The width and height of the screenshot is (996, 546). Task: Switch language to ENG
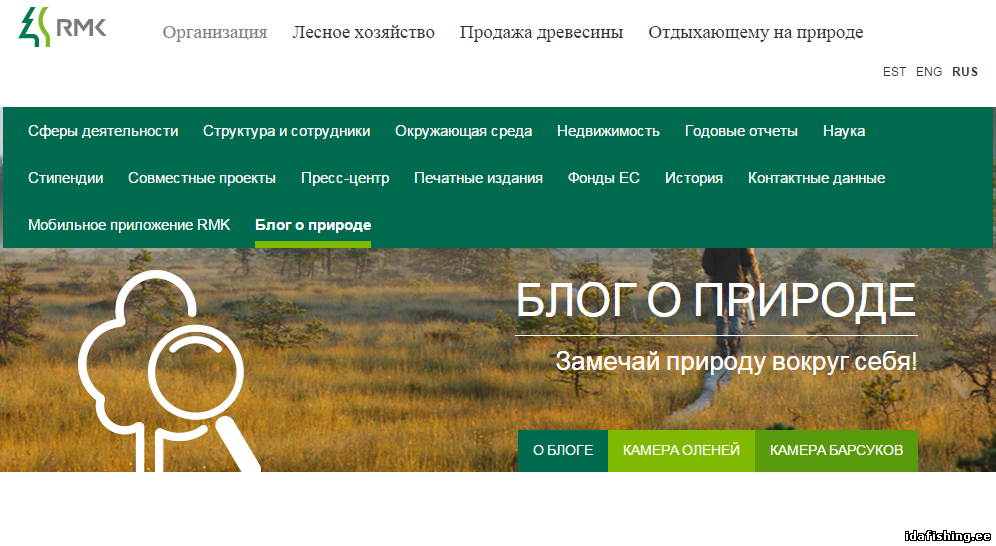pyautogui.click(x=929, y=72)
